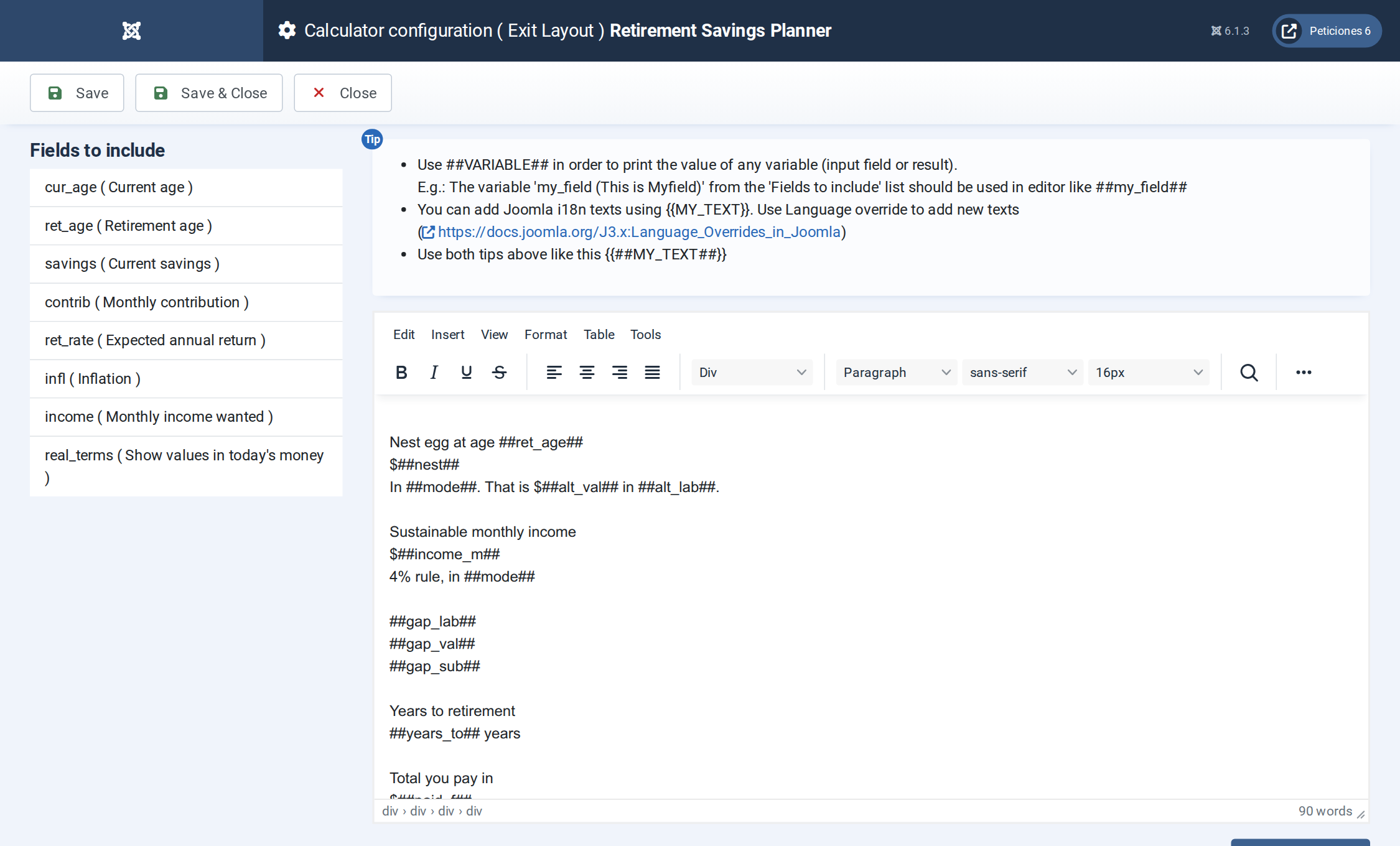
Task: Align text left in editor
Action: 554,372
